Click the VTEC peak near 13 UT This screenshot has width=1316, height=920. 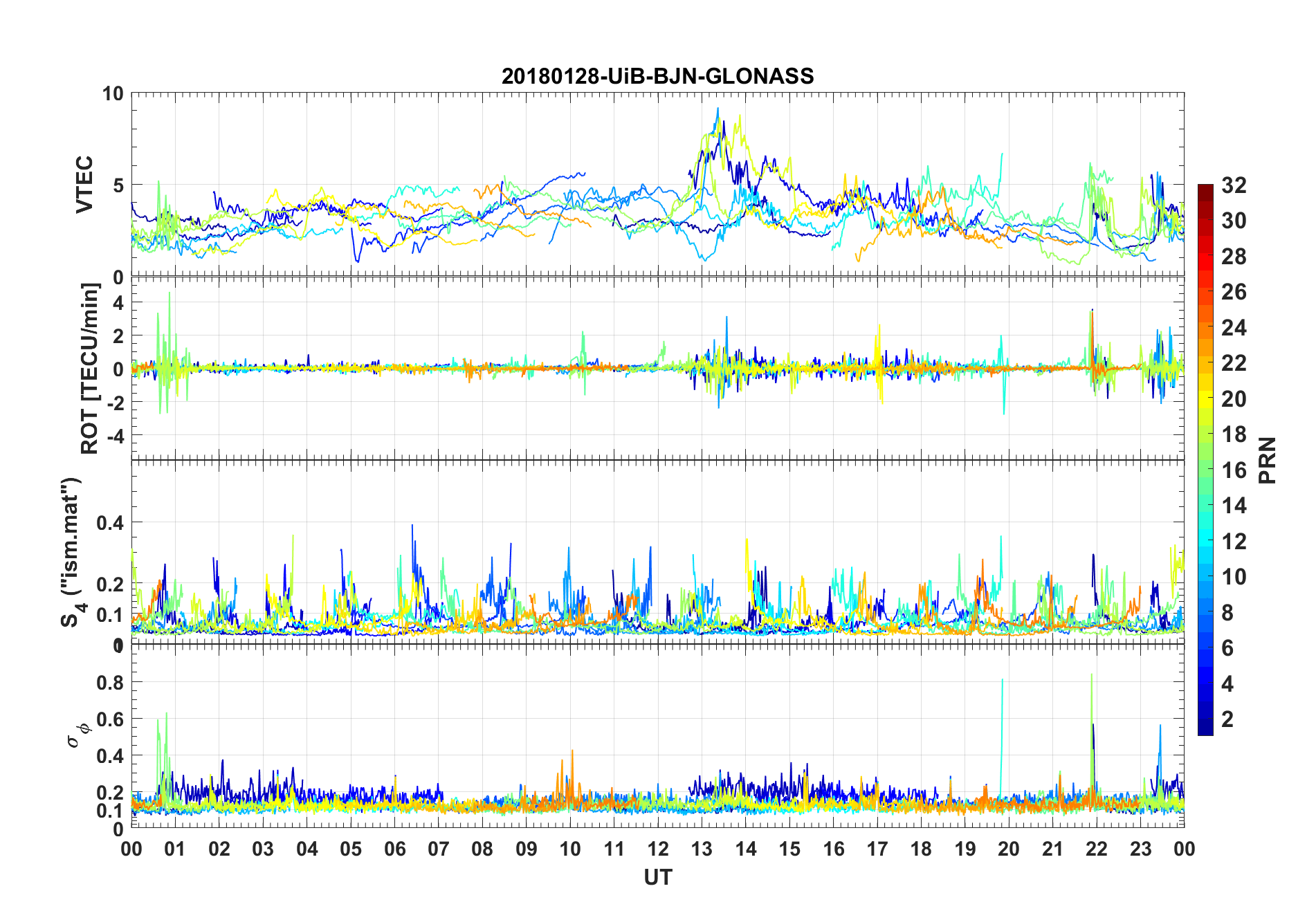tap(718, 109)
